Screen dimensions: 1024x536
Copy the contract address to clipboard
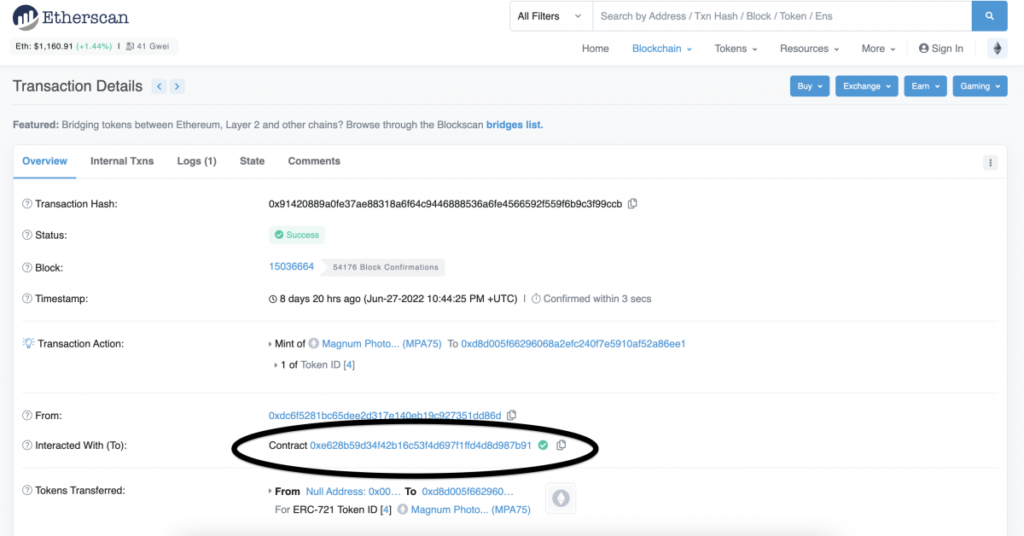[x=561, y=445]
